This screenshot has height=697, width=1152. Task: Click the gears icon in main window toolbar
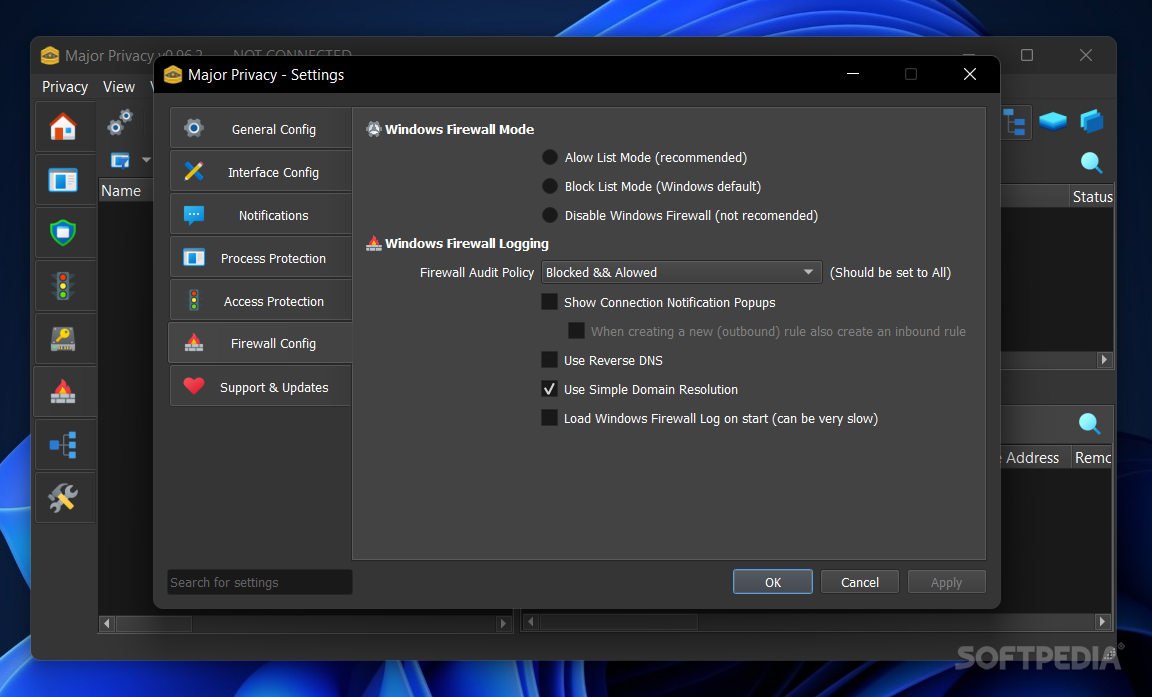[120, 123]
